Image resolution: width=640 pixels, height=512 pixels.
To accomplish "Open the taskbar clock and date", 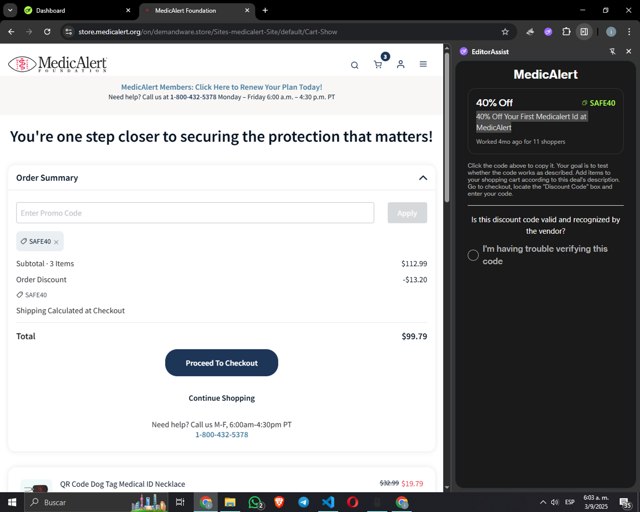I will click(596, 502).
